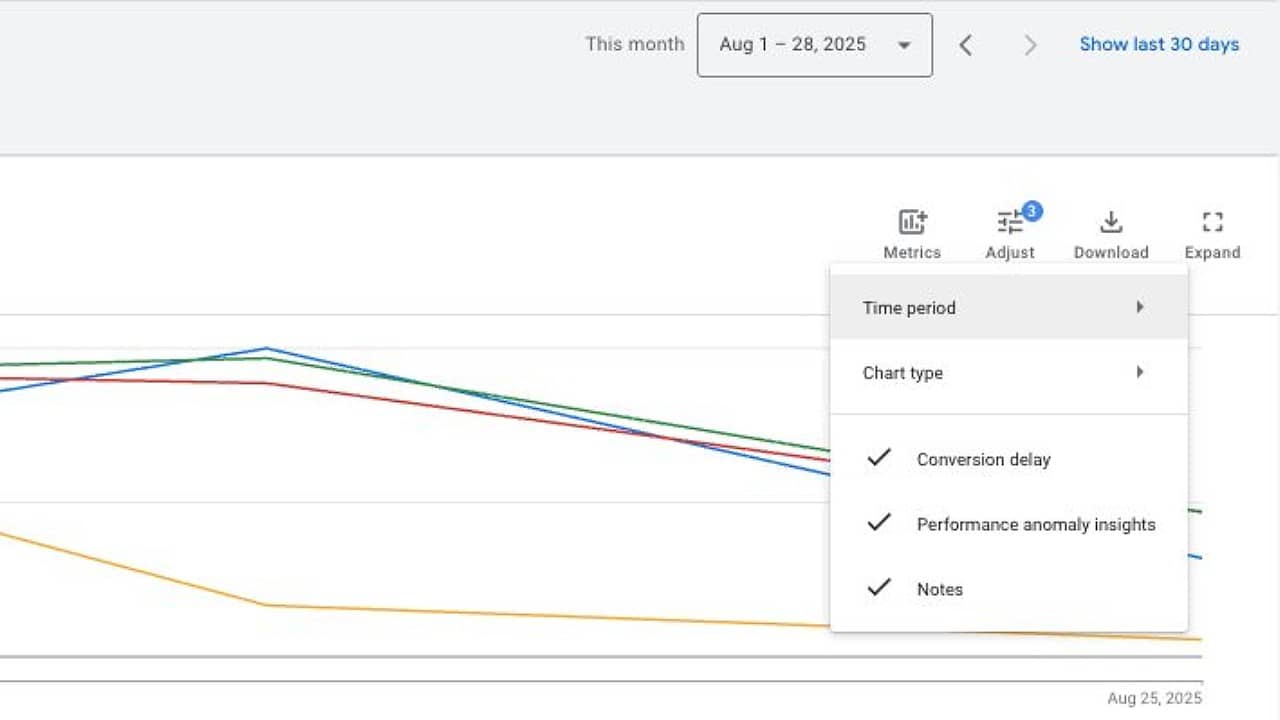
Task: Uncheck Performance anomaly insights
Action: 1035,524
